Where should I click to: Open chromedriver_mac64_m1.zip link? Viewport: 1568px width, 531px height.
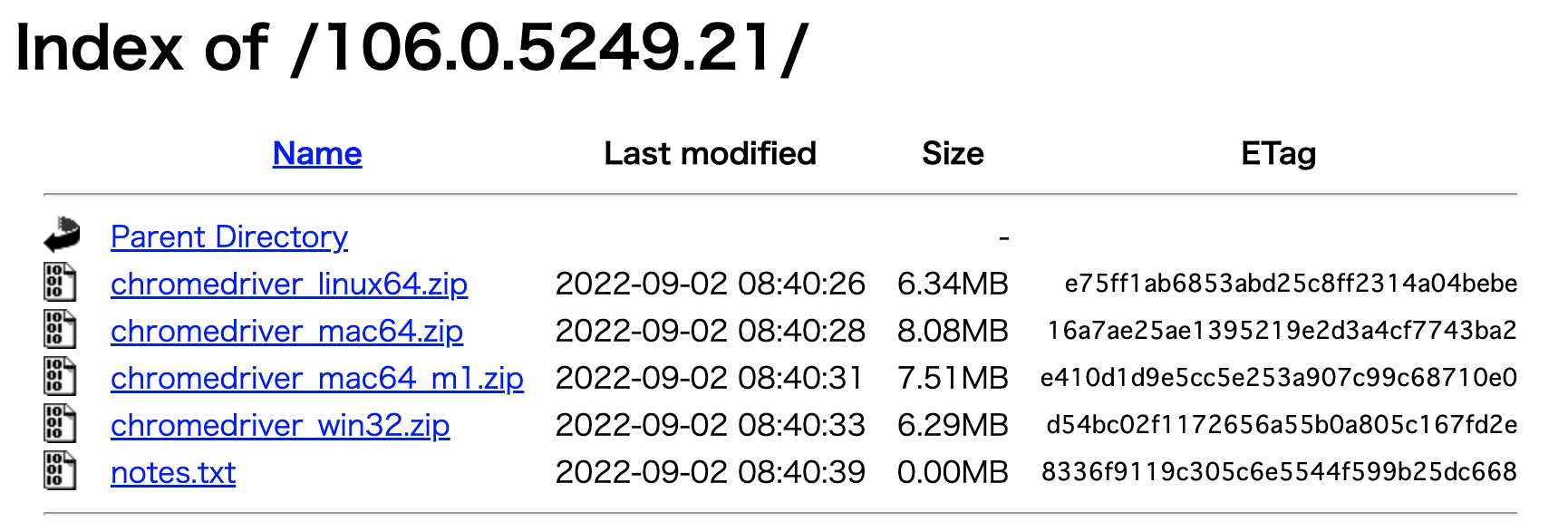tap(316, 378)
